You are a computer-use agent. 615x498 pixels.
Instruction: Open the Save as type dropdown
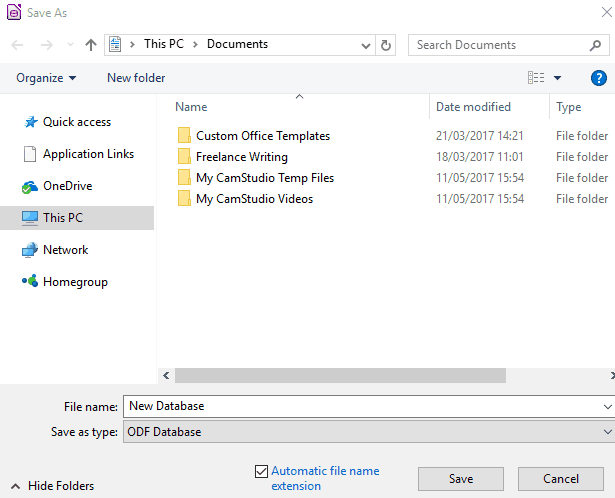[x=369, y=432]
